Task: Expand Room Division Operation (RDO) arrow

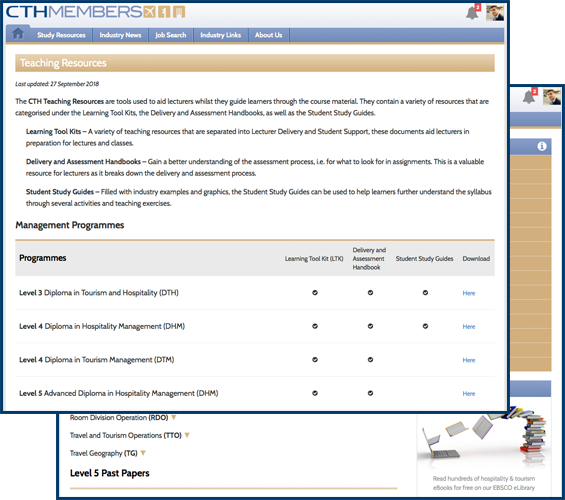Action: pos(174,418)
